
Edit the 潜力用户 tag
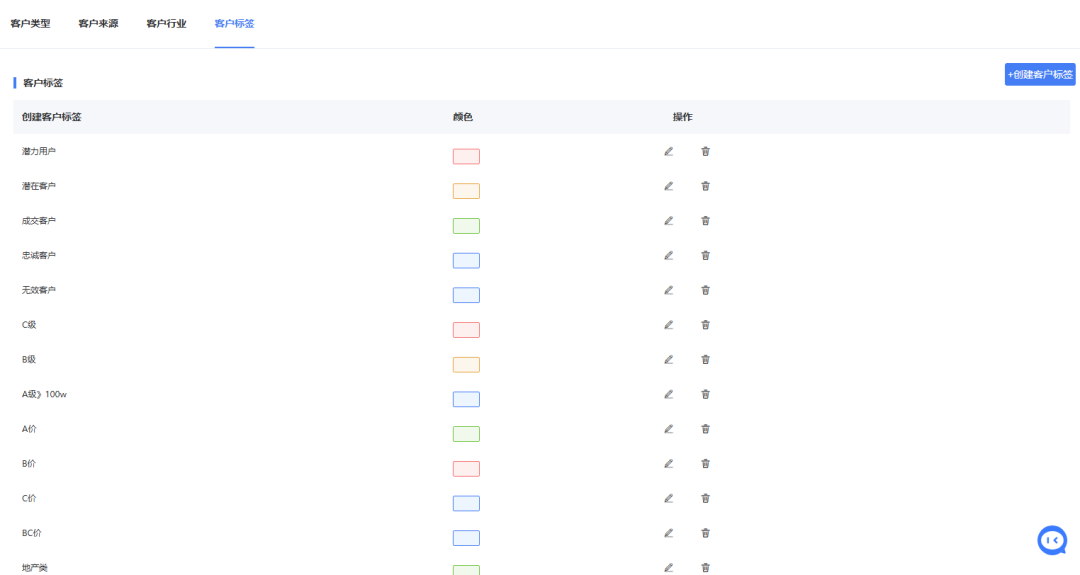coord(668,151)
